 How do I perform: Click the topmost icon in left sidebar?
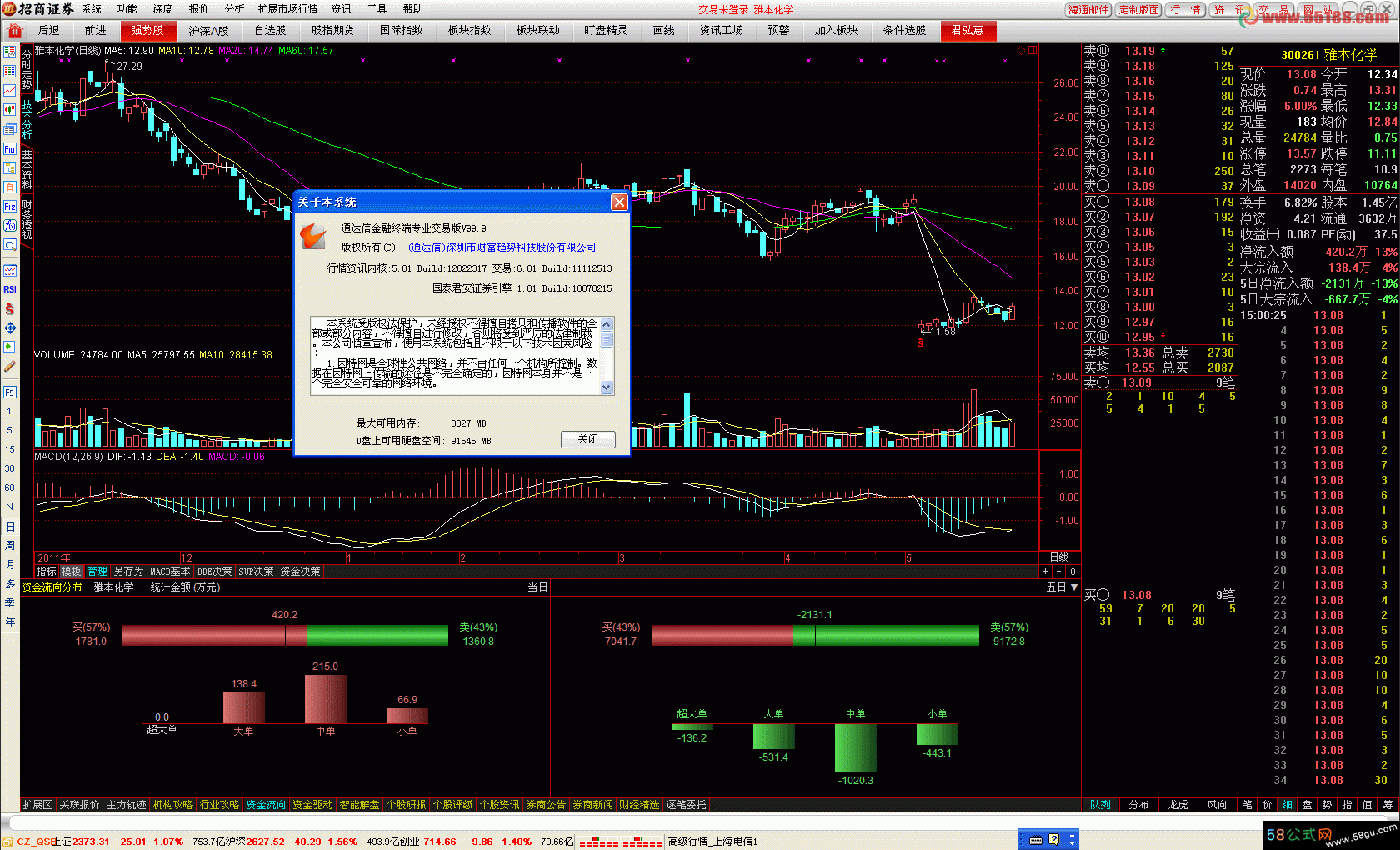click(10, 52)
